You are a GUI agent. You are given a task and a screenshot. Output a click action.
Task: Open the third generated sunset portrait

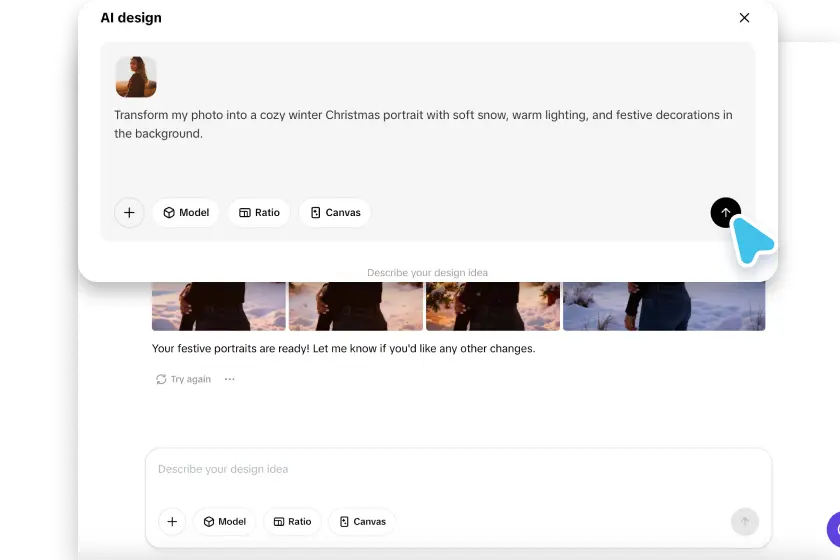493,306
